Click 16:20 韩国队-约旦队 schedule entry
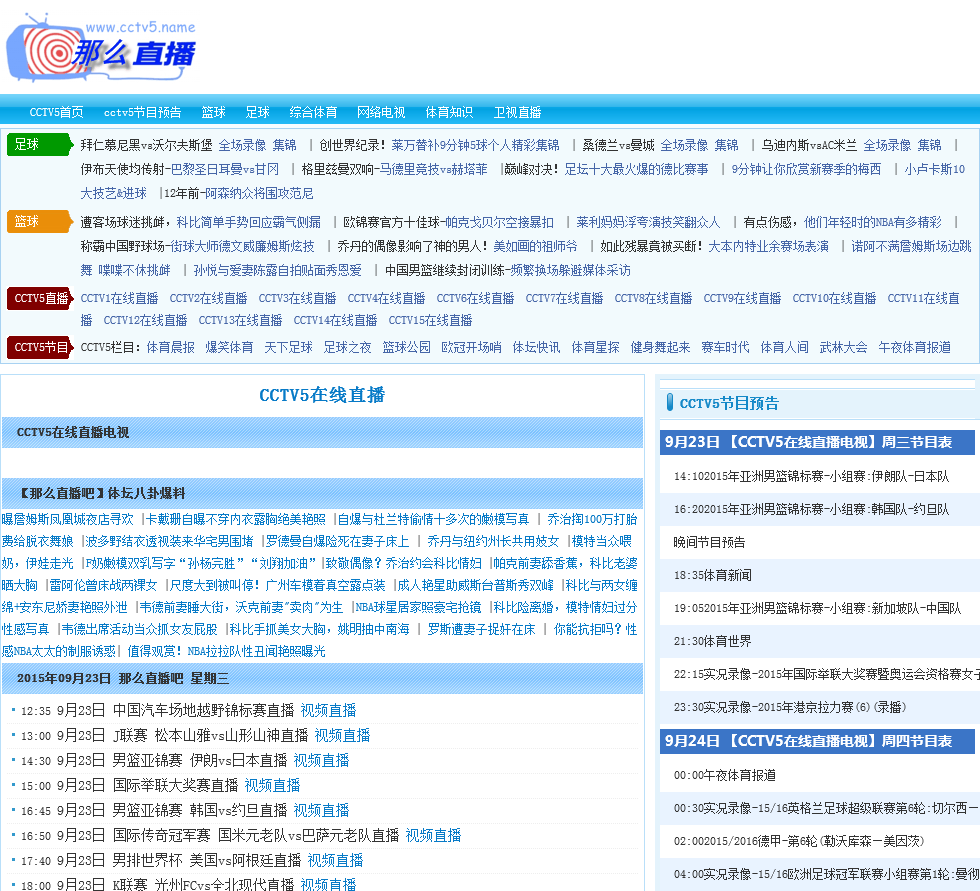This screenshot has height=891, width=980. click(x=811, y=510)
